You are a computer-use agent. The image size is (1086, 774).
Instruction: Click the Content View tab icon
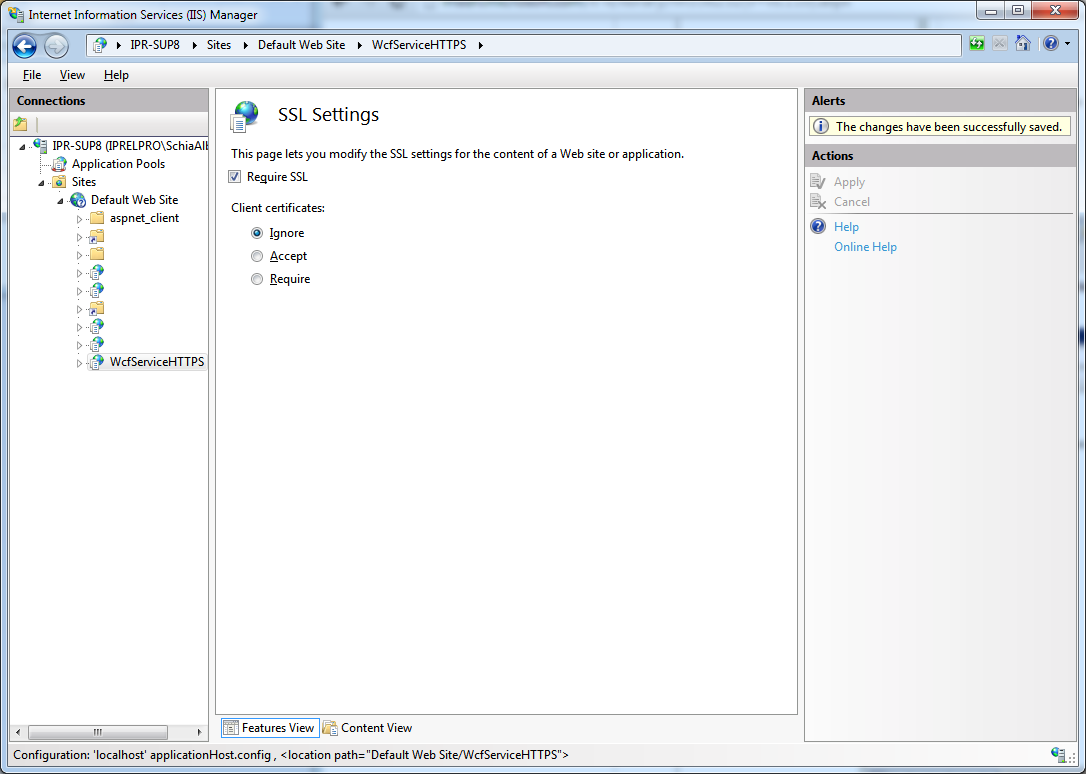pyautogui.click(x=330, y=728)
